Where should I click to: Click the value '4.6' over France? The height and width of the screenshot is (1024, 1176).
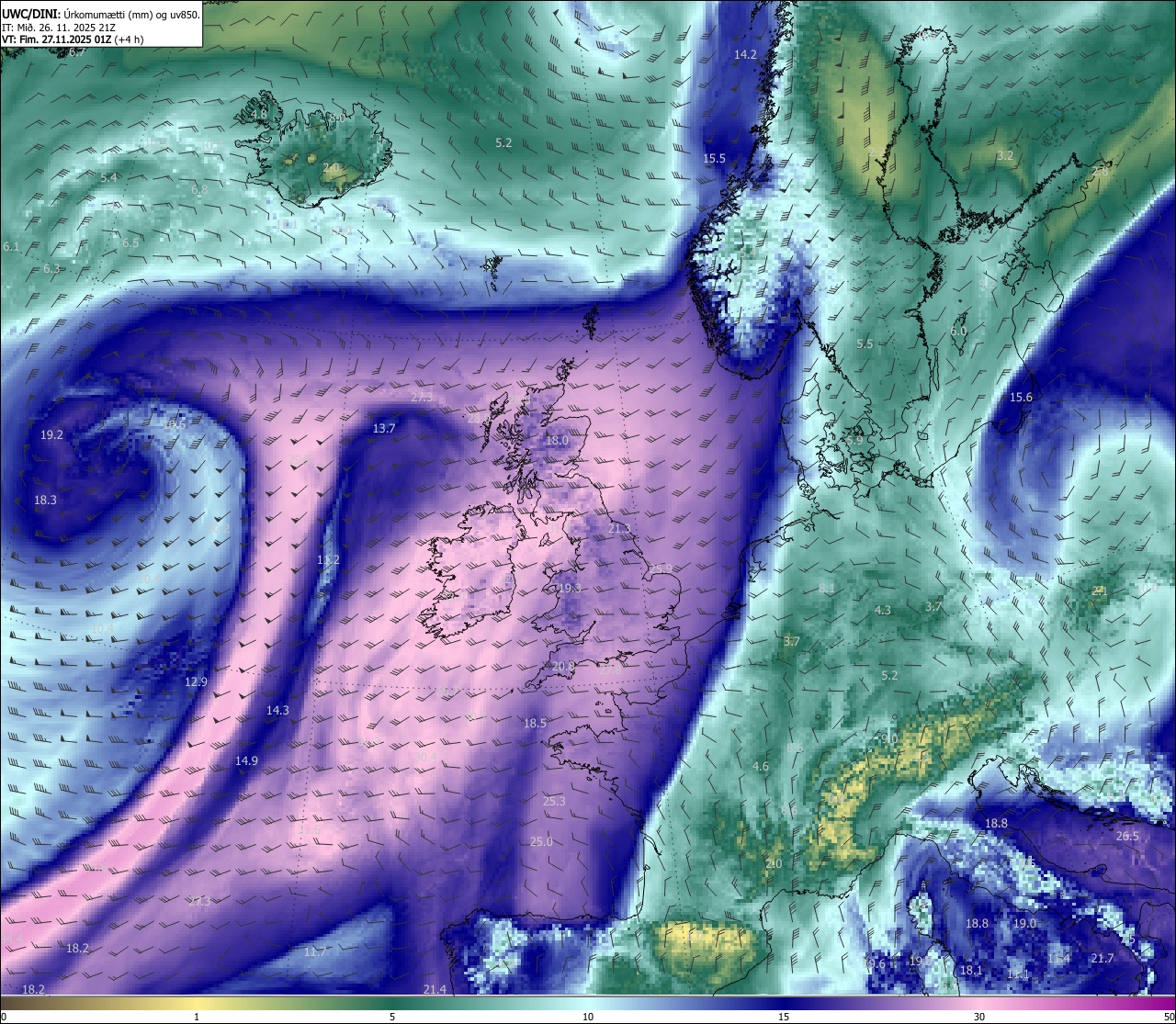[761, 766]
